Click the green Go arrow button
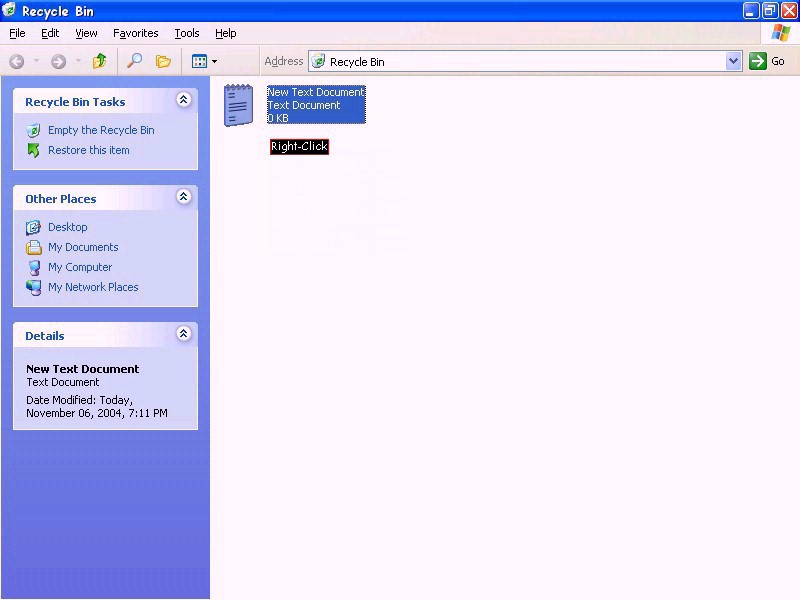 [758, 61]
